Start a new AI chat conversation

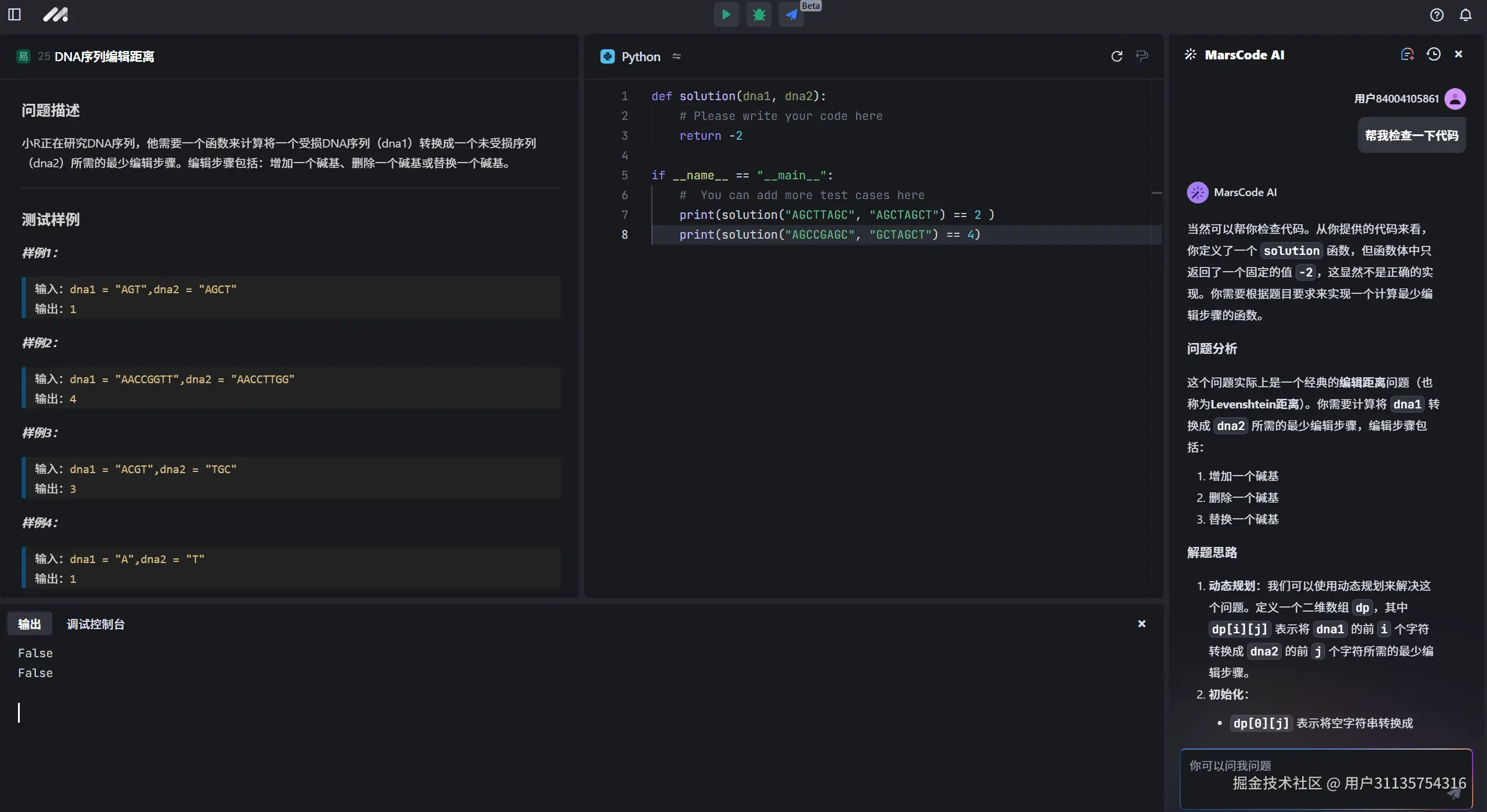pos(1407,55)
